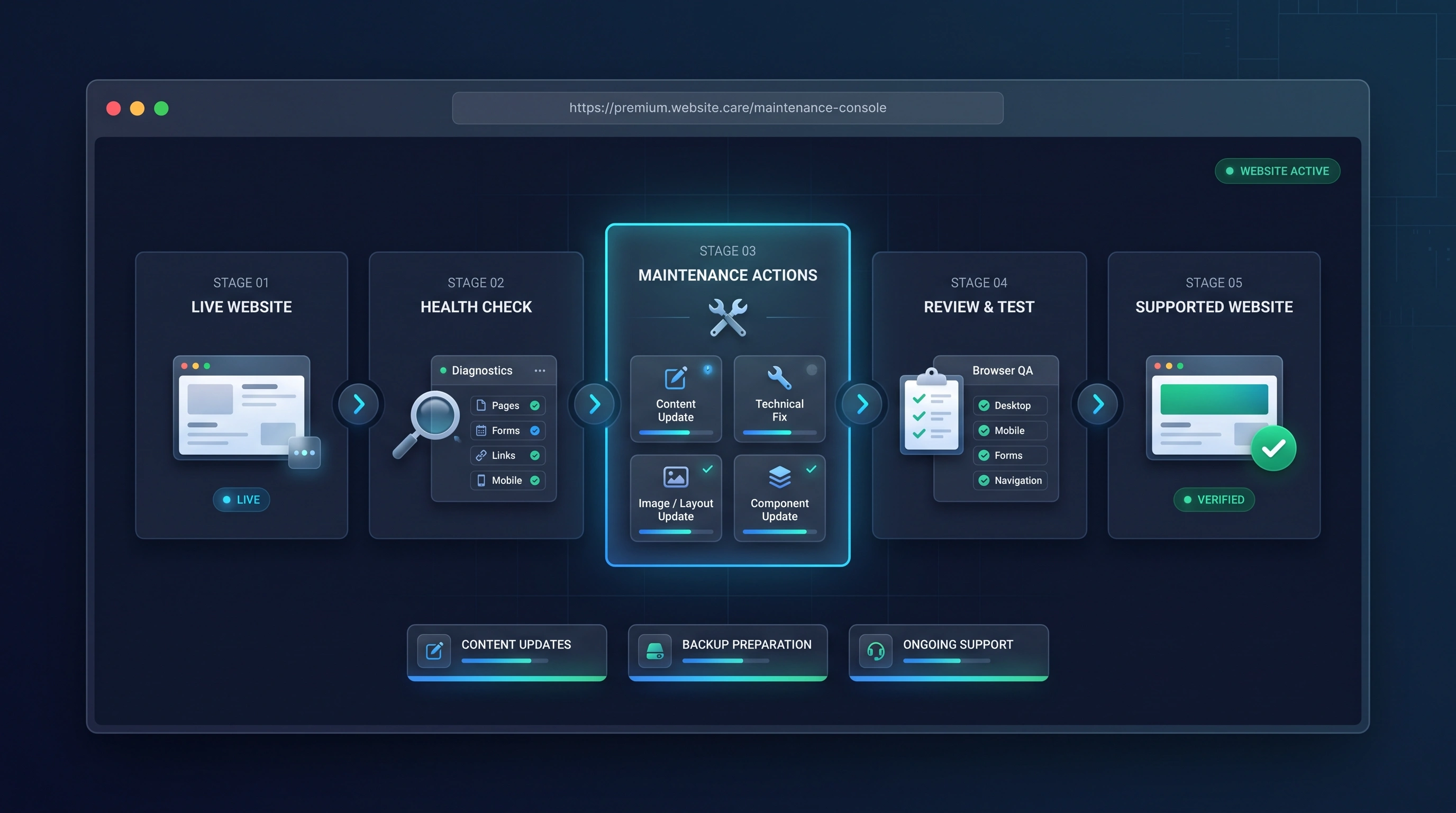This screenshot has width=1456, height=813.
Task: Toggle the Desktop check in Browser QA
Action: [x=984, y=405]
